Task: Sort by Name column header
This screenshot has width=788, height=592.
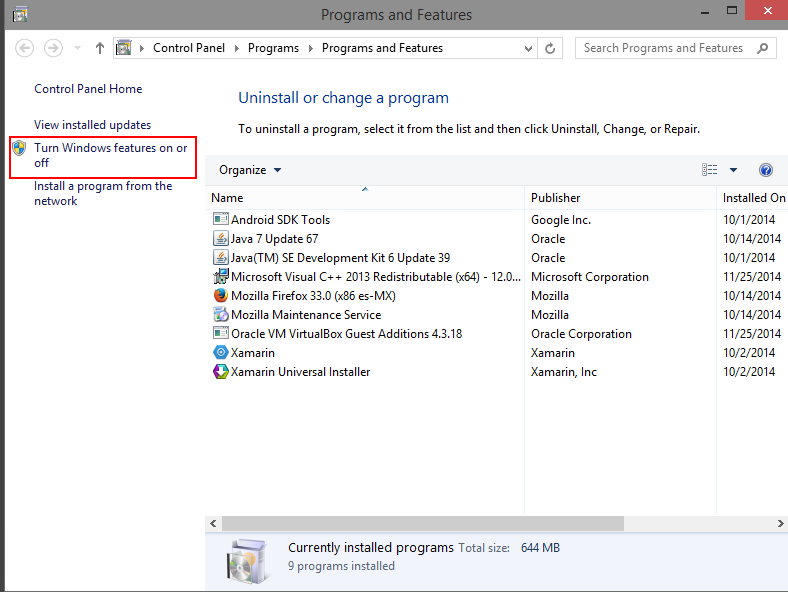Action: pos(364,198)
